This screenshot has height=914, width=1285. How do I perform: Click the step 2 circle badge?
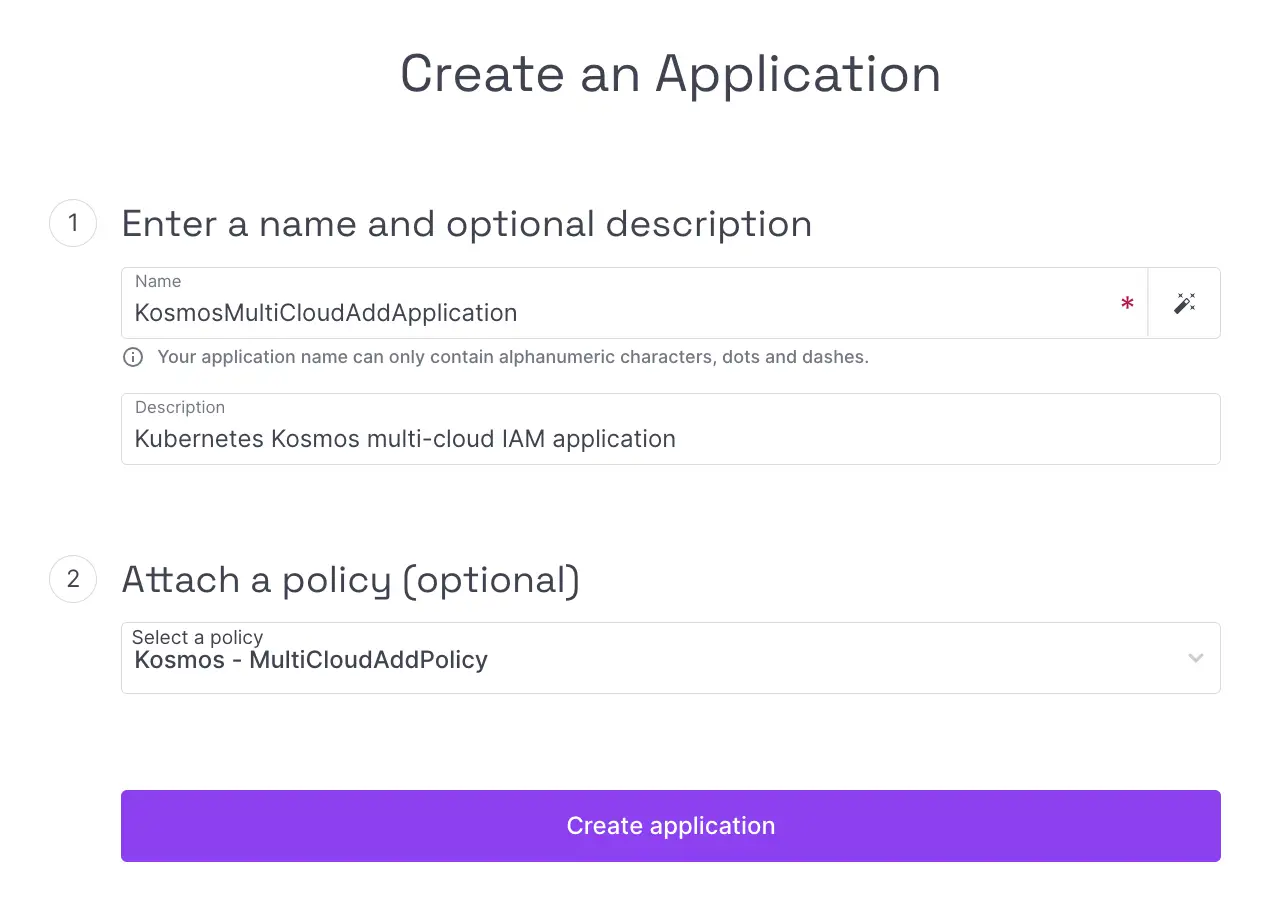tap(73, 579)
